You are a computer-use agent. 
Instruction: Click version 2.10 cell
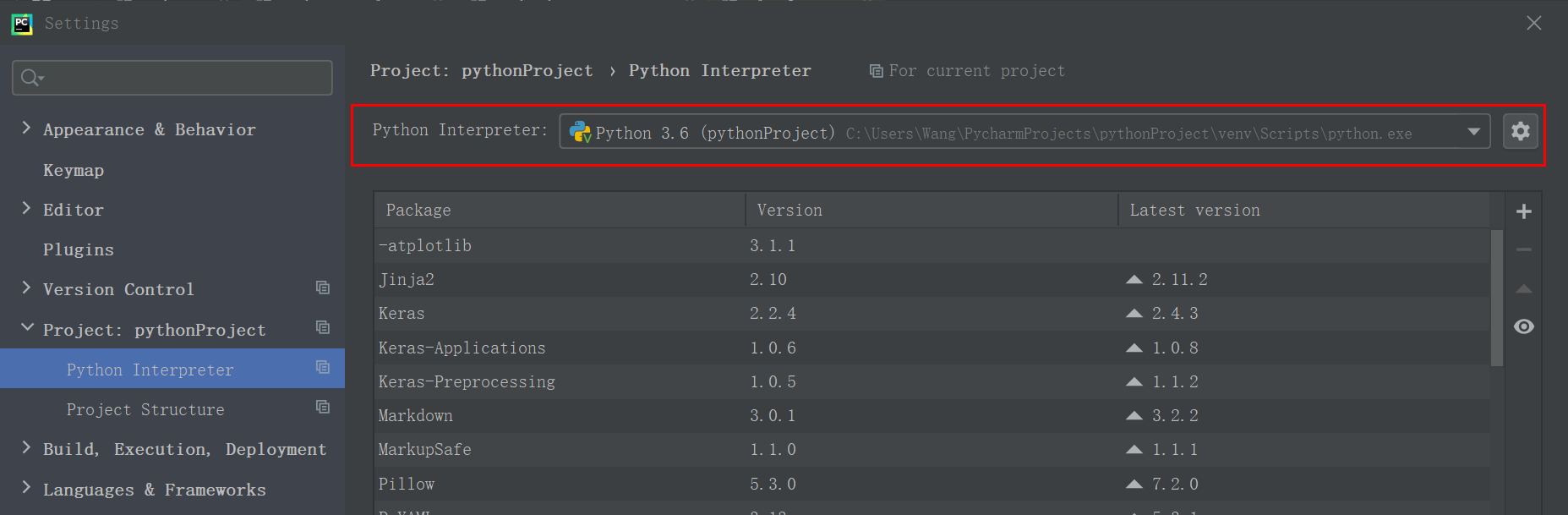click(x=768, y=279)
